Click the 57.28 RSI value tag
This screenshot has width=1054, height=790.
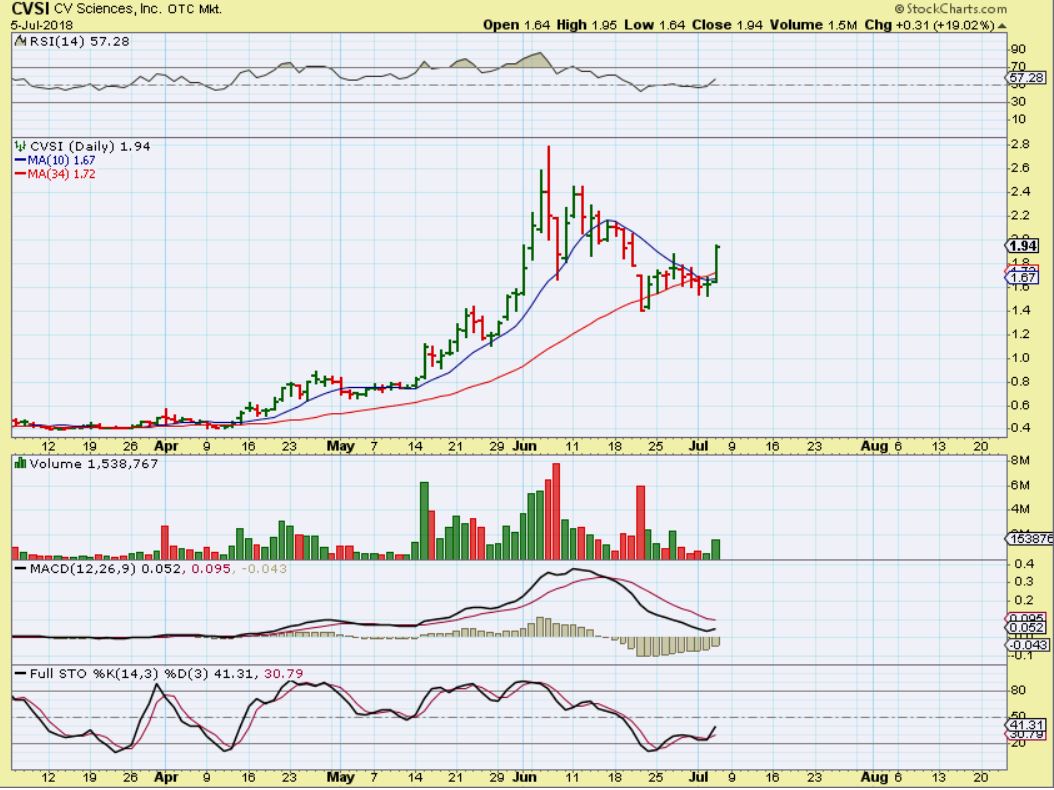(1027, 79)
